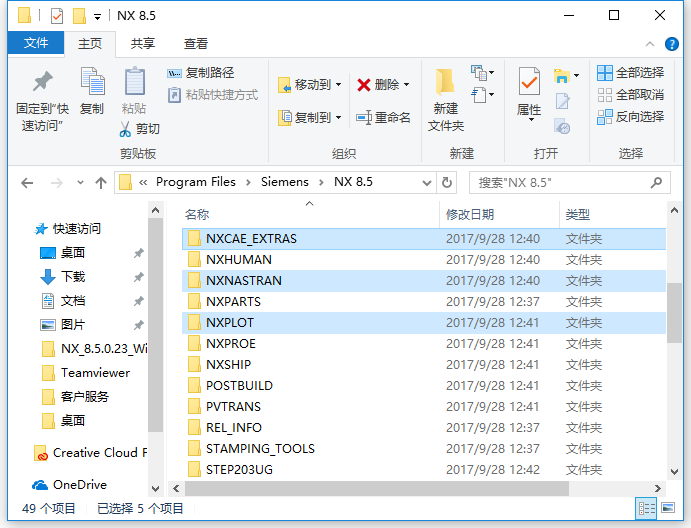Click the red Delete (删除) icon
This screenshot has width=691, height=528.
click(364, 85)
